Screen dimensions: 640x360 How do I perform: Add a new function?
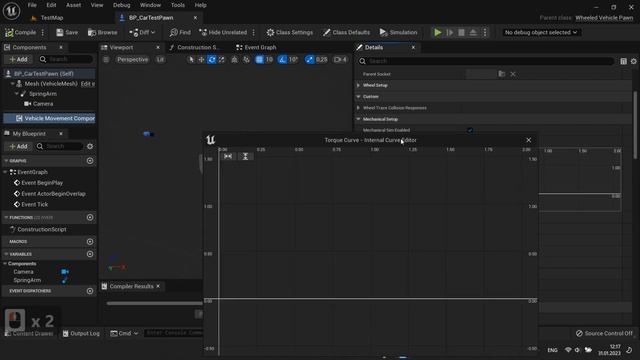pyautogui.click(x=90, y=218)
